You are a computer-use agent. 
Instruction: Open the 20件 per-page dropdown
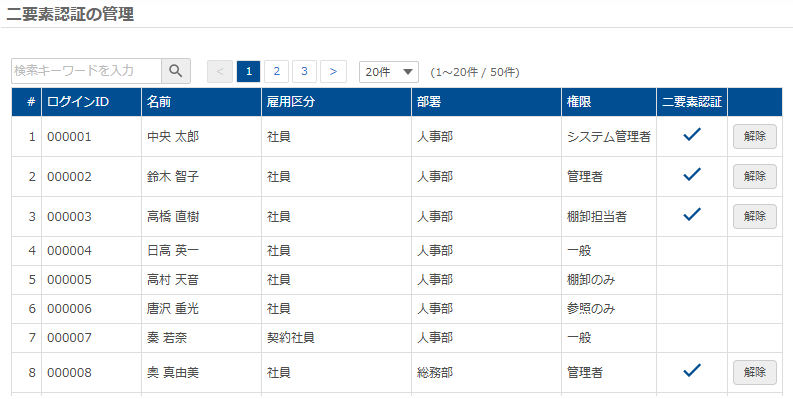click(x=388, y=72)
